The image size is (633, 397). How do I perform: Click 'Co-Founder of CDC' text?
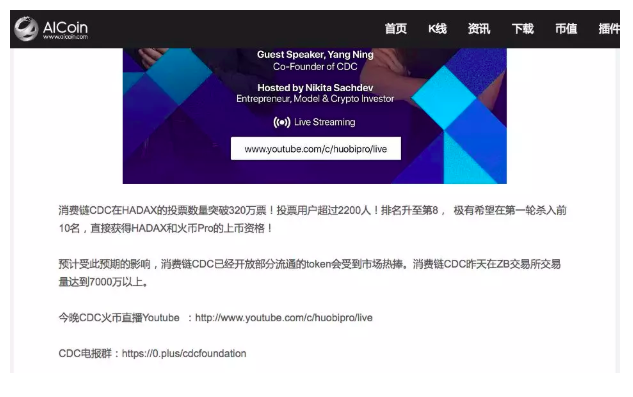315,67
